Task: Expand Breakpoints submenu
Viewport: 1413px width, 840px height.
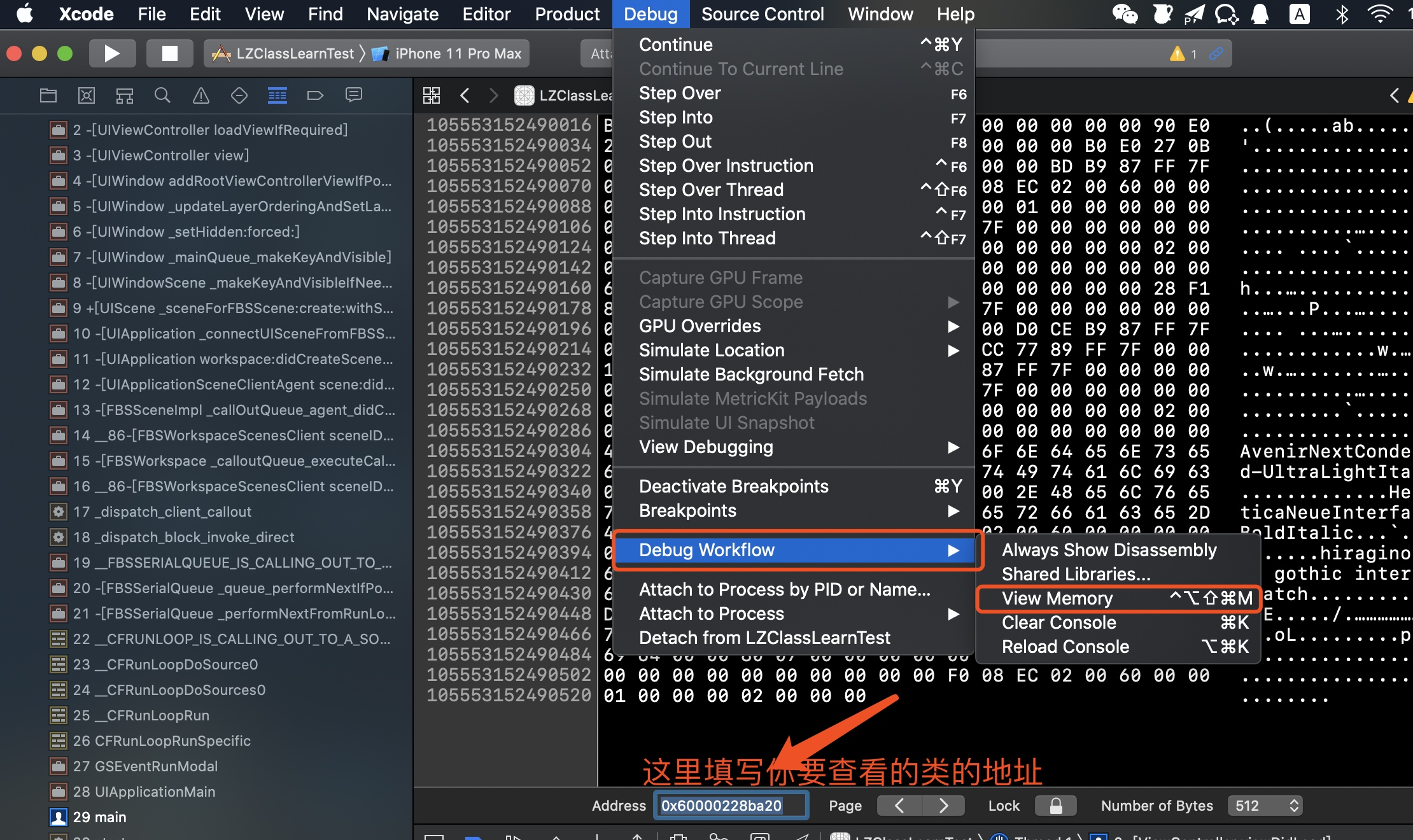Action: [794, 510]
